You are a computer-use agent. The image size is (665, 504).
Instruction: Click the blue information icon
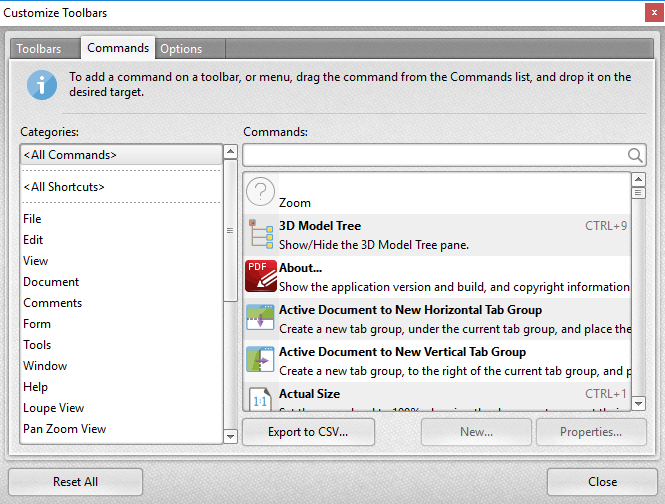click(42, 85)
